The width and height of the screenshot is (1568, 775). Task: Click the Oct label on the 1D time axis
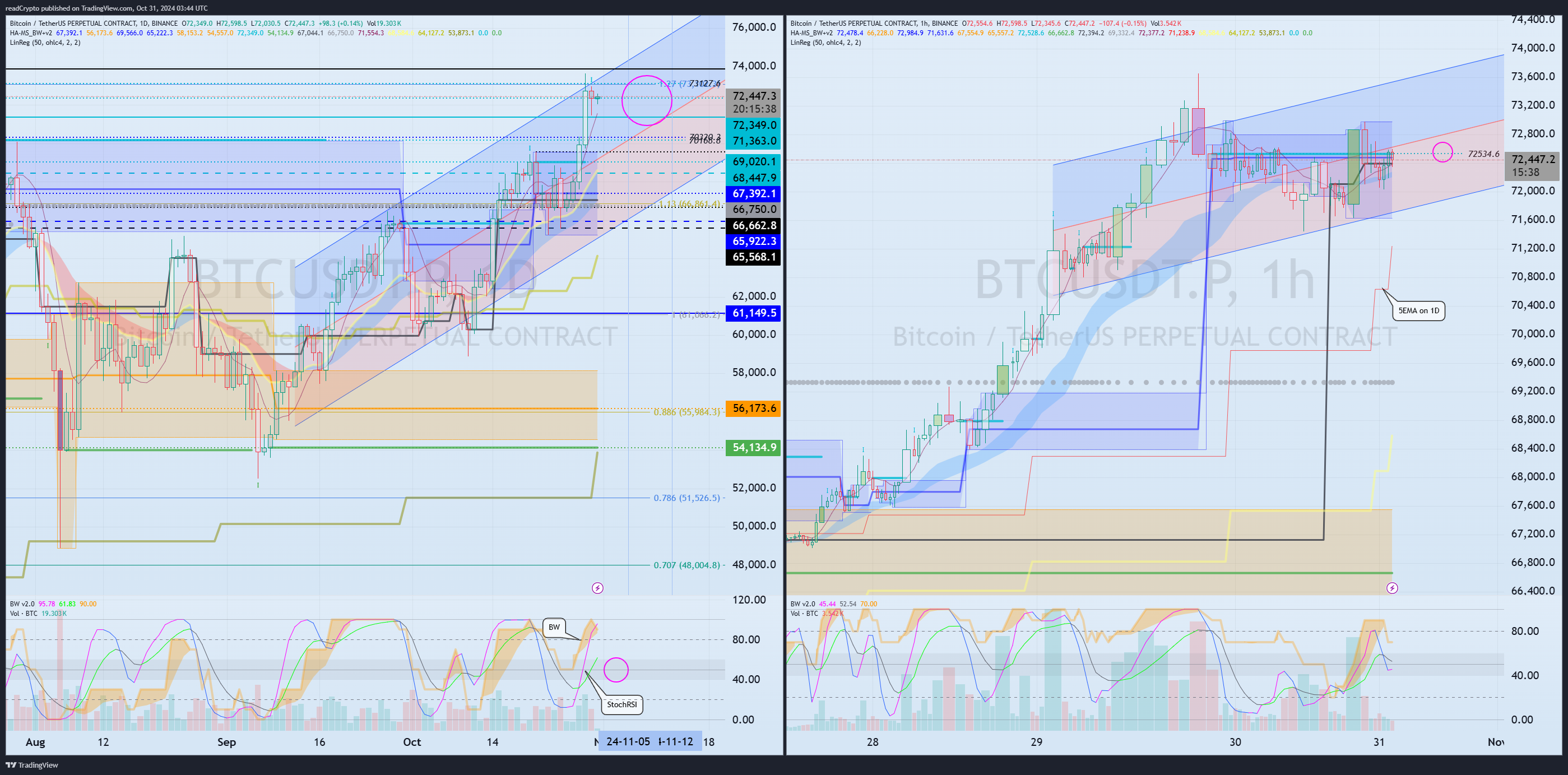tap(412, 741)
